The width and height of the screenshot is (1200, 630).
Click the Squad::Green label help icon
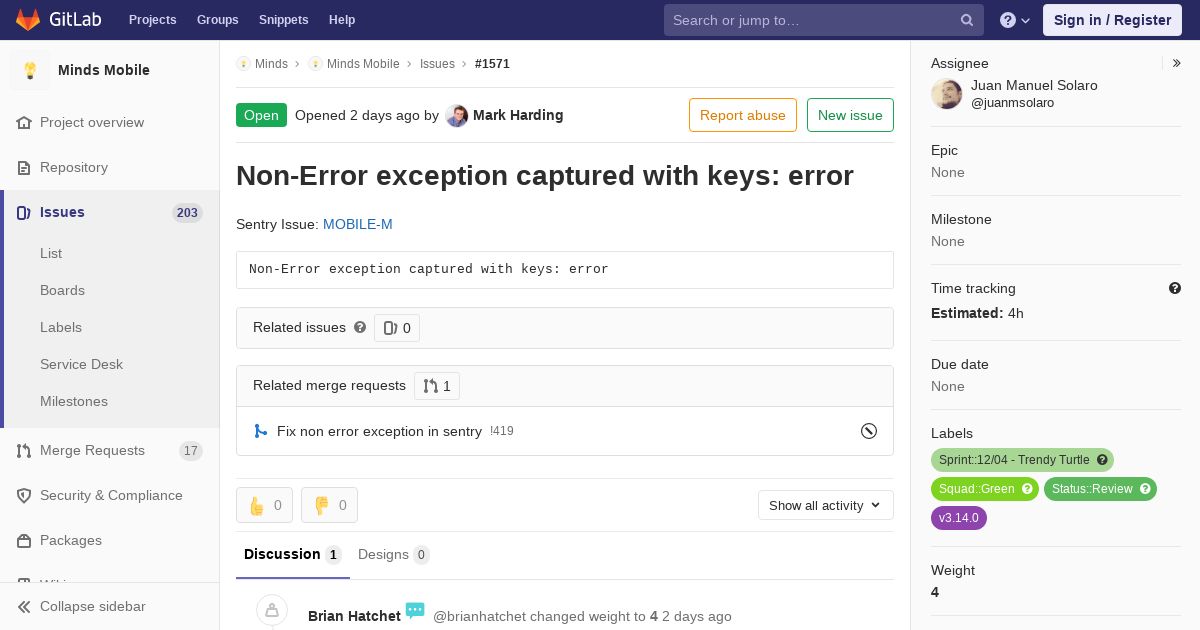click(x=1027, y=489)
